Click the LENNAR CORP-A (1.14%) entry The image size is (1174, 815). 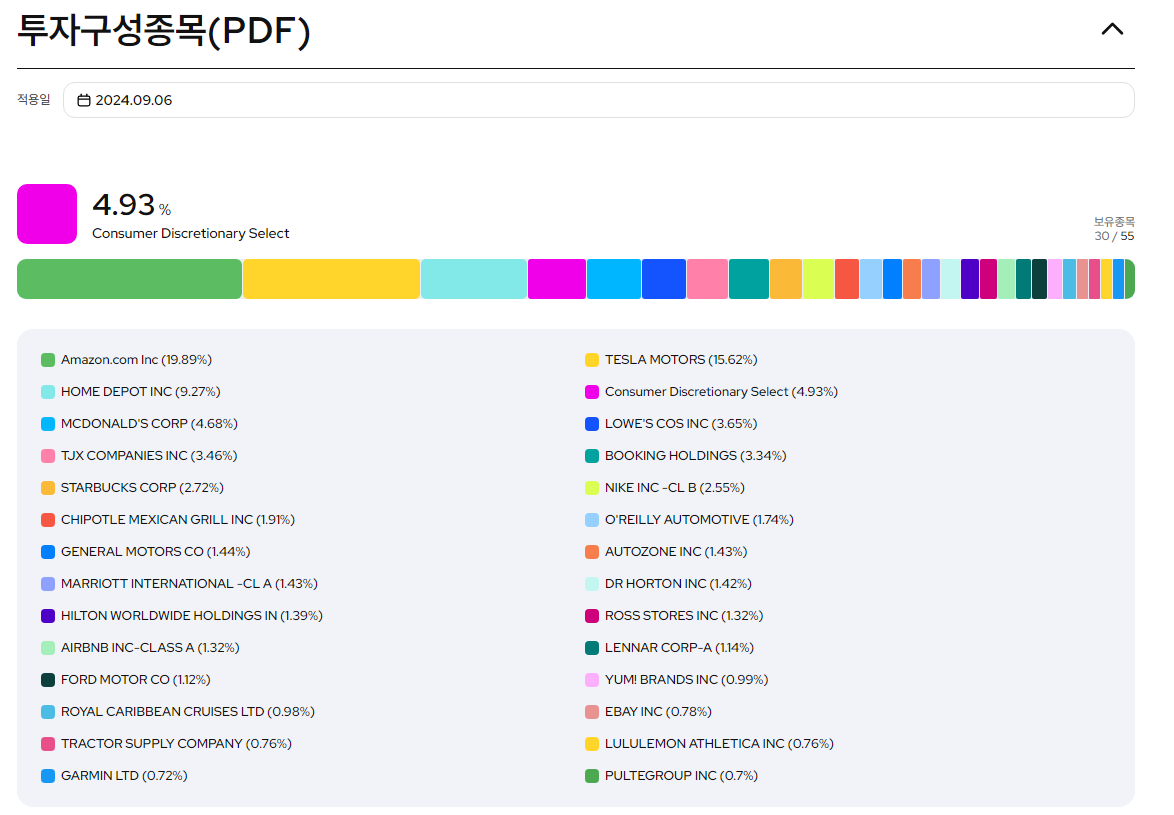click(669, 647)
